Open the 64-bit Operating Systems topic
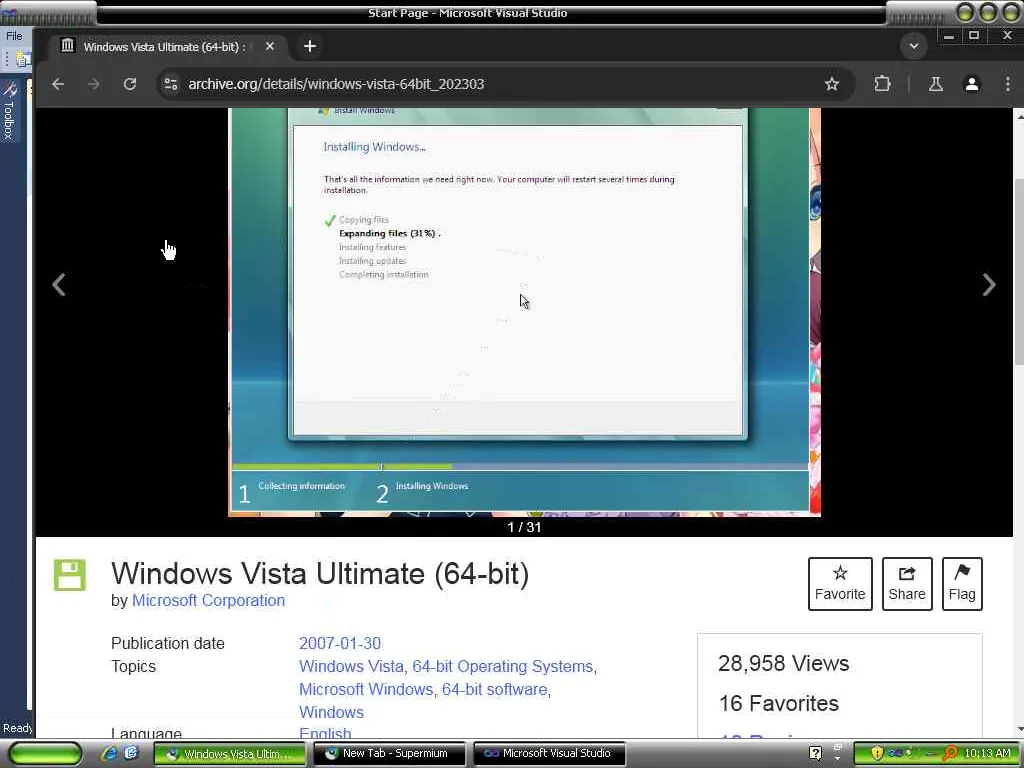Viewport: 1024px width, 768px height. [x=502, y=667]
